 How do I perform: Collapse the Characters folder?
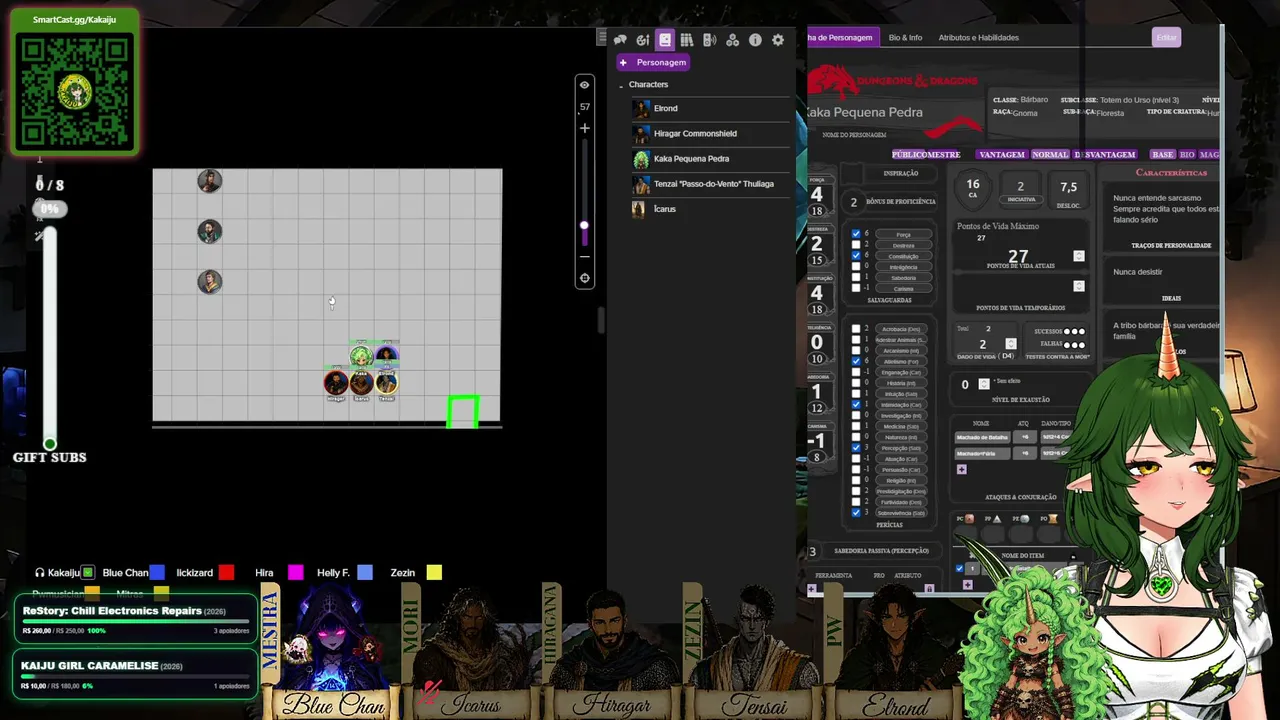pyautogui.click(x=621, y=85)
